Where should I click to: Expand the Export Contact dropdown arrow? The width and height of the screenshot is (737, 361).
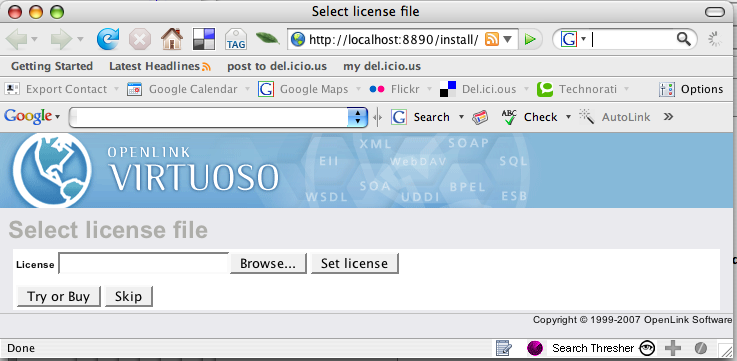pos(117,89)
